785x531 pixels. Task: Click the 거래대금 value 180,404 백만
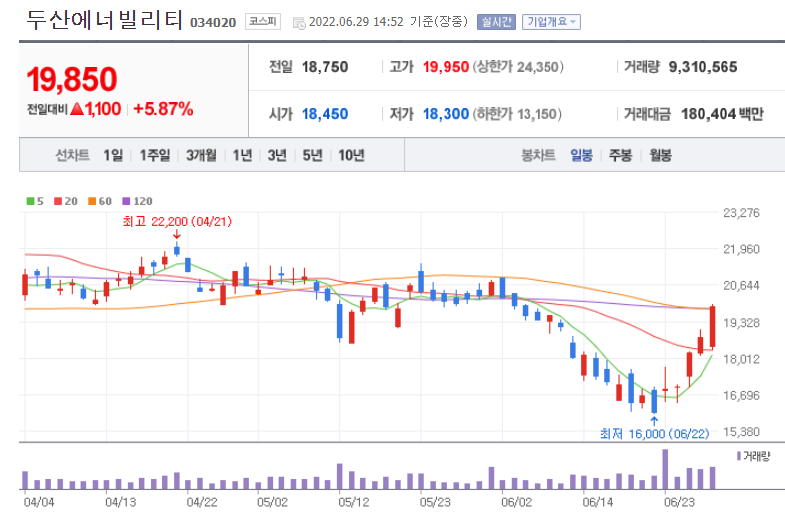point(722,114)
